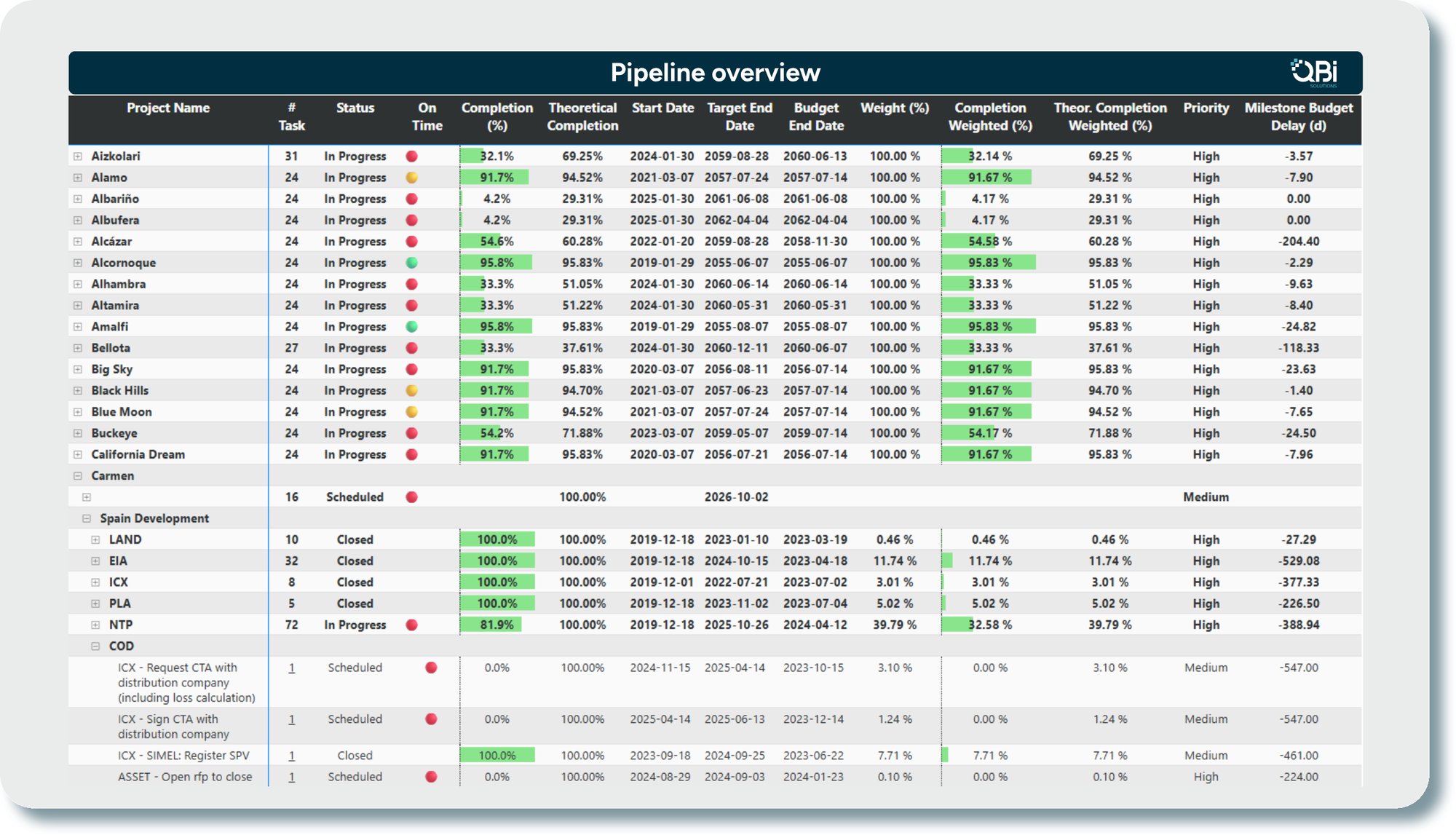Click the red status dot in the NTP row
1456x835 pixels.
(411, 625)
